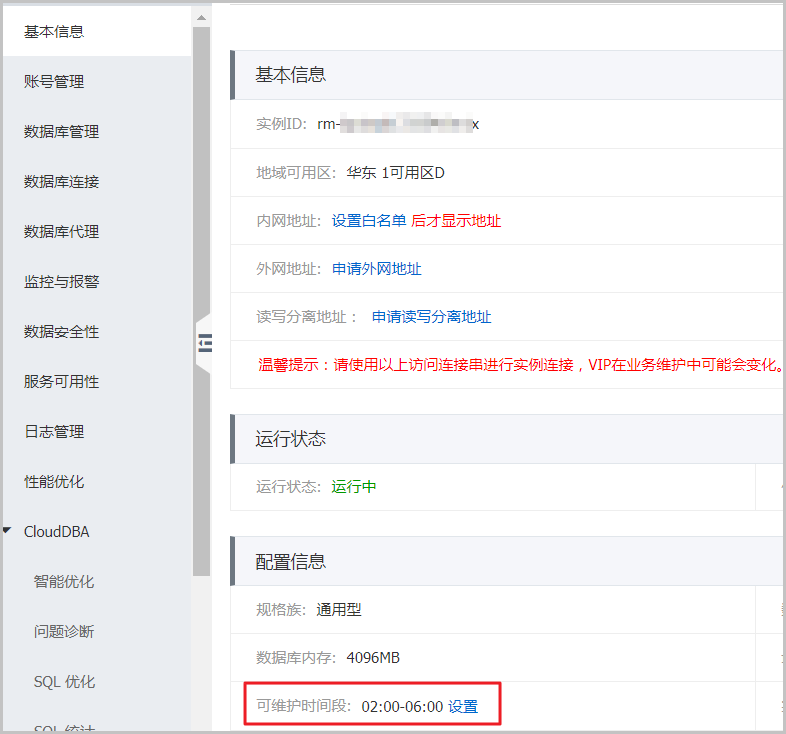Open 日志管理 page
This screenshot has width=786, height=734.
(54, 432)
